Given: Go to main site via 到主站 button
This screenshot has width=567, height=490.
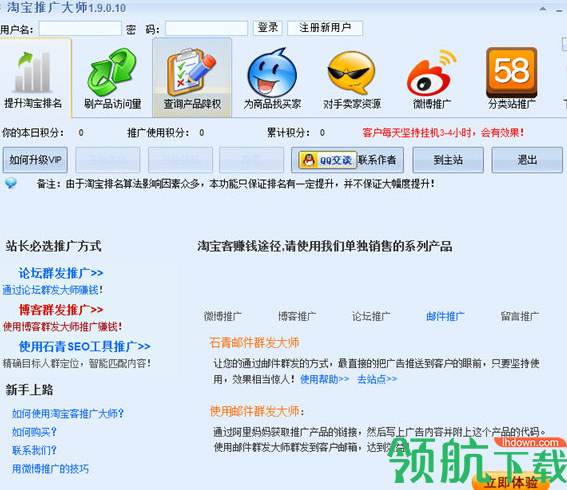Looking at the screenshot, I should click(448, 160).
